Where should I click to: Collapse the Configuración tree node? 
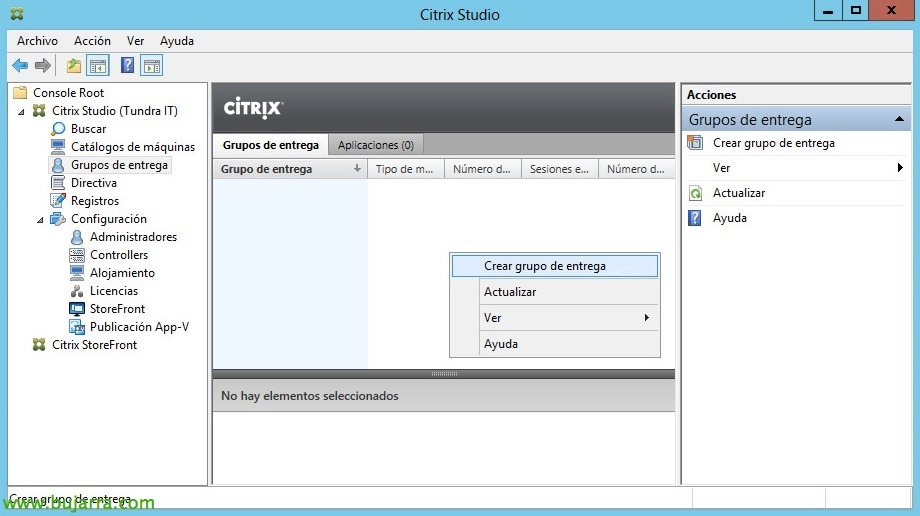(40, 220)
